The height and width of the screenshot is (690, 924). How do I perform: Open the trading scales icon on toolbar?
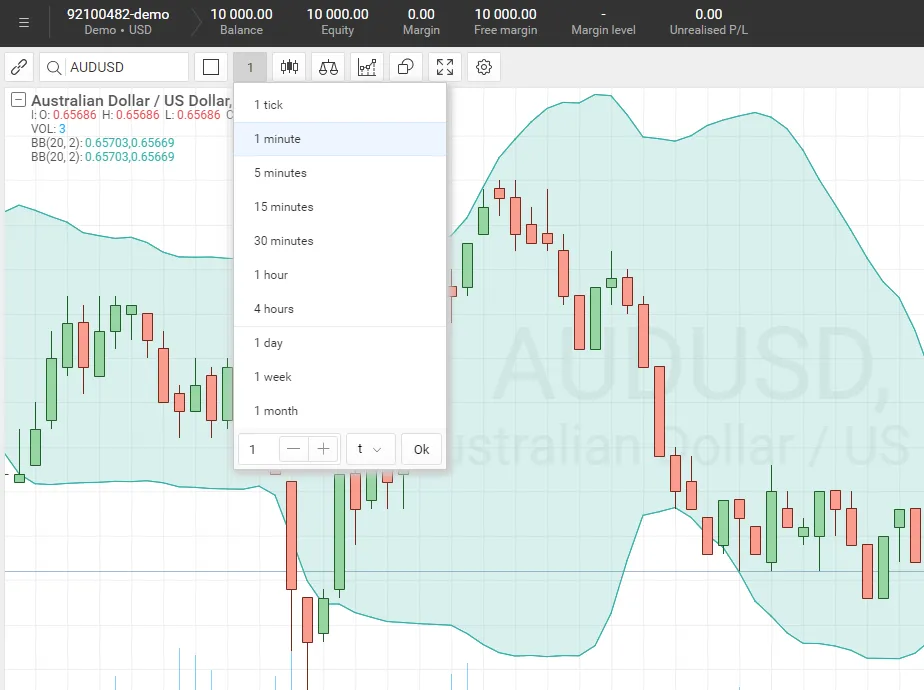326,66
